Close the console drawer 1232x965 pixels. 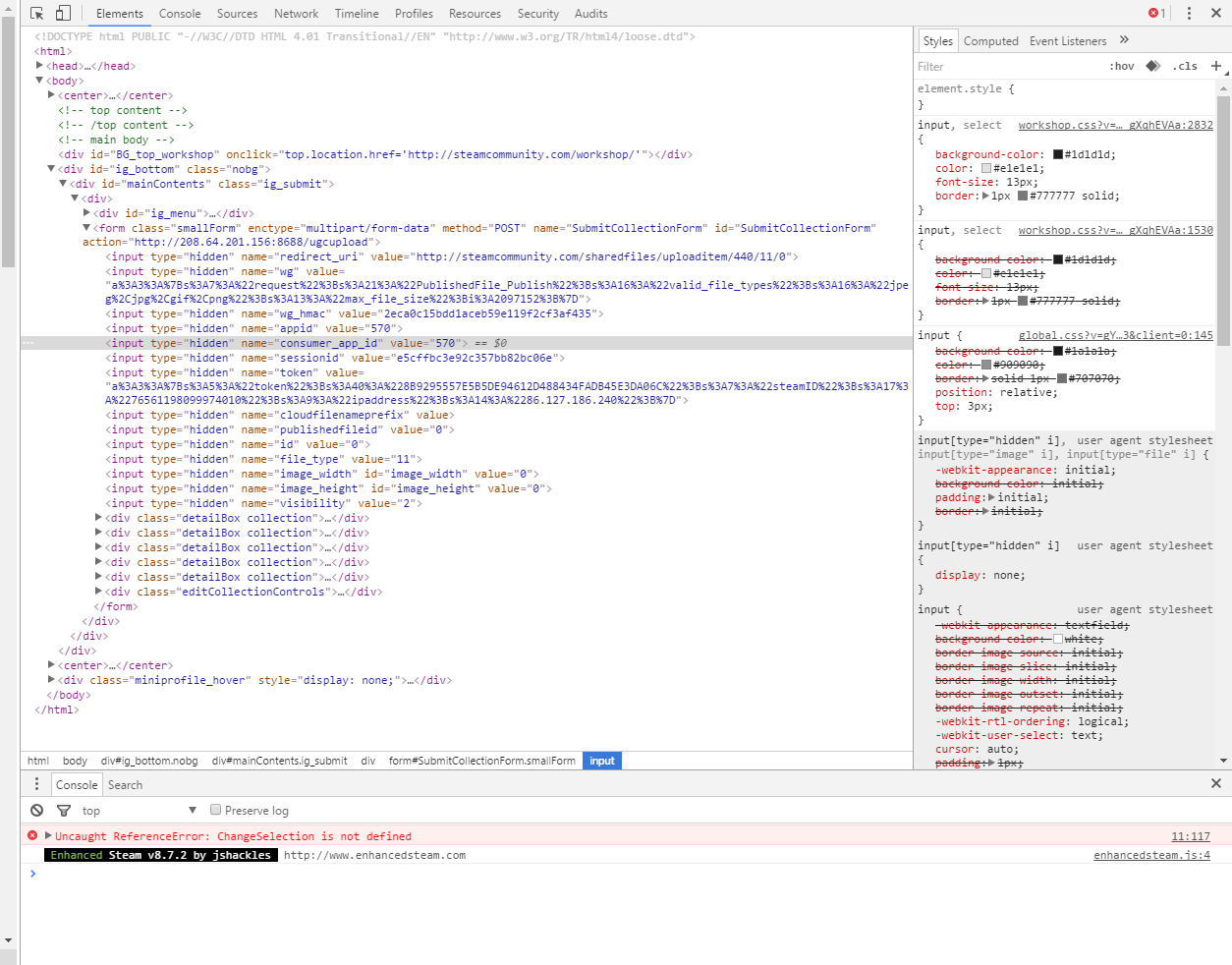point(1216,783)
